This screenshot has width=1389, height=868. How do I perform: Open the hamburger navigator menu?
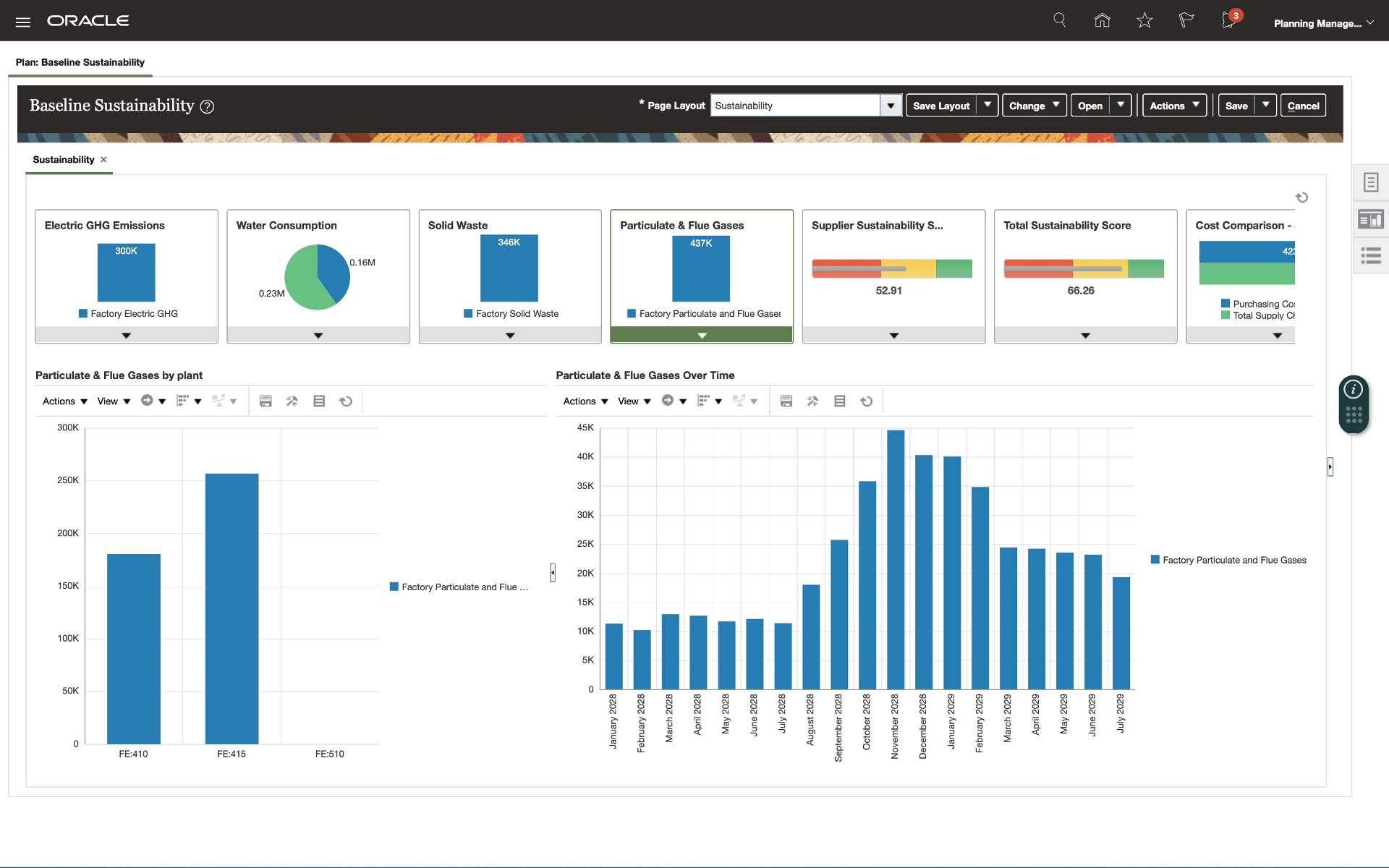23,22
